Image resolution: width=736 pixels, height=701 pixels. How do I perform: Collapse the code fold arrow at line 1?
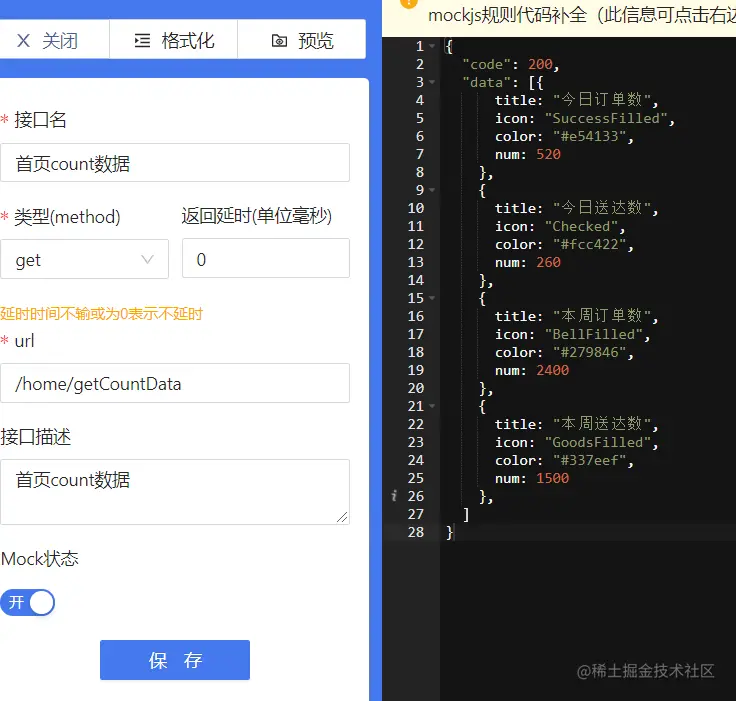(x=432, y=46)
